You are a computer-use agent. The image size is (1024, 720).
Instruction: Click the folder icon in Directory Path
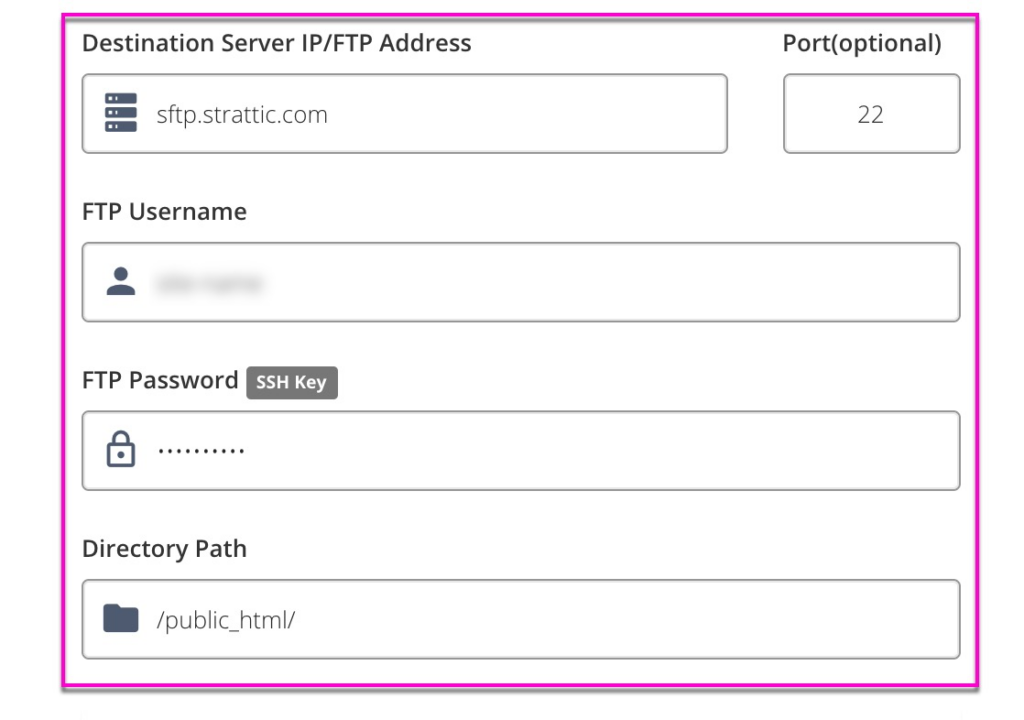tap(121, 618)
